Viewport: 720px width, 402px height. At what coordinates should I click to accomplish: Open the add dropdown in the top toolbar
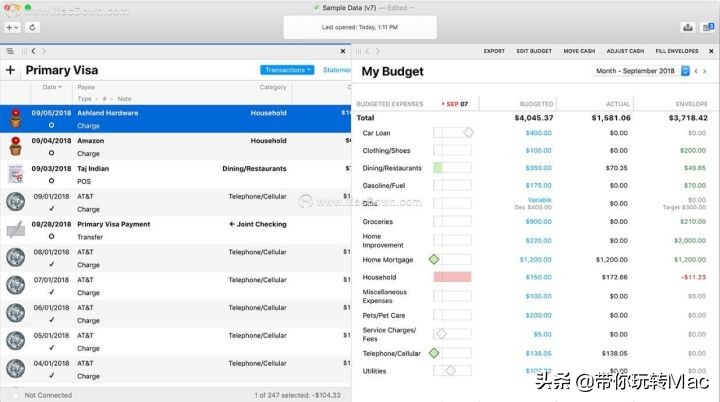[12, 28]
